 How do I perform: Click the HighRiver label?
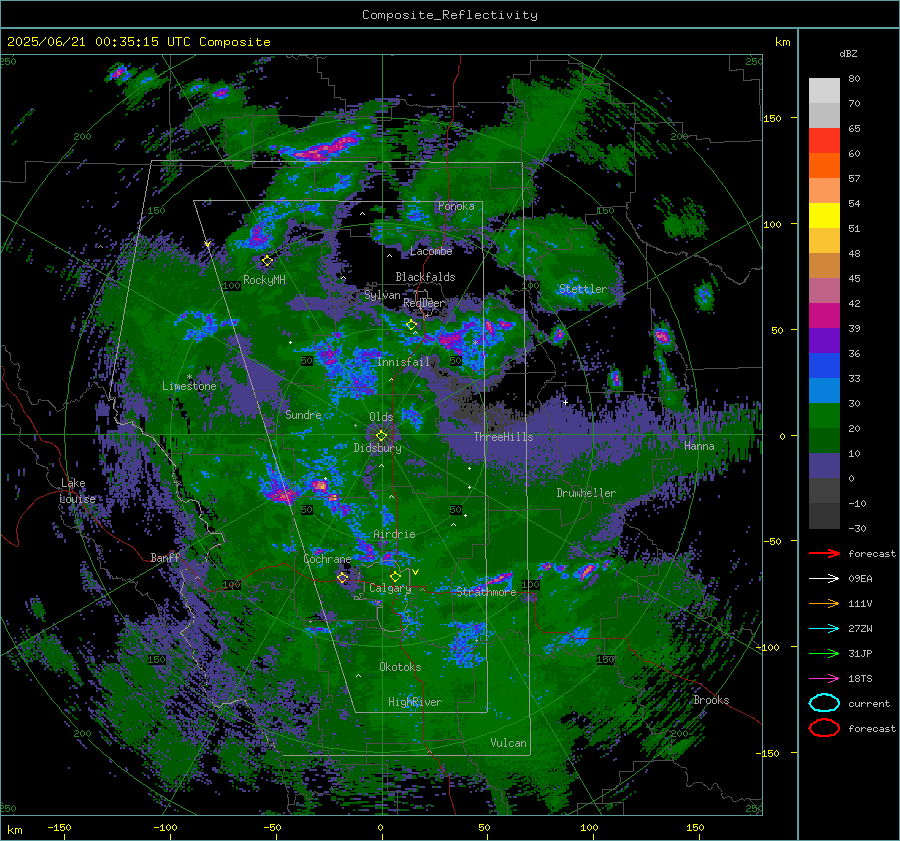(415, 702)
